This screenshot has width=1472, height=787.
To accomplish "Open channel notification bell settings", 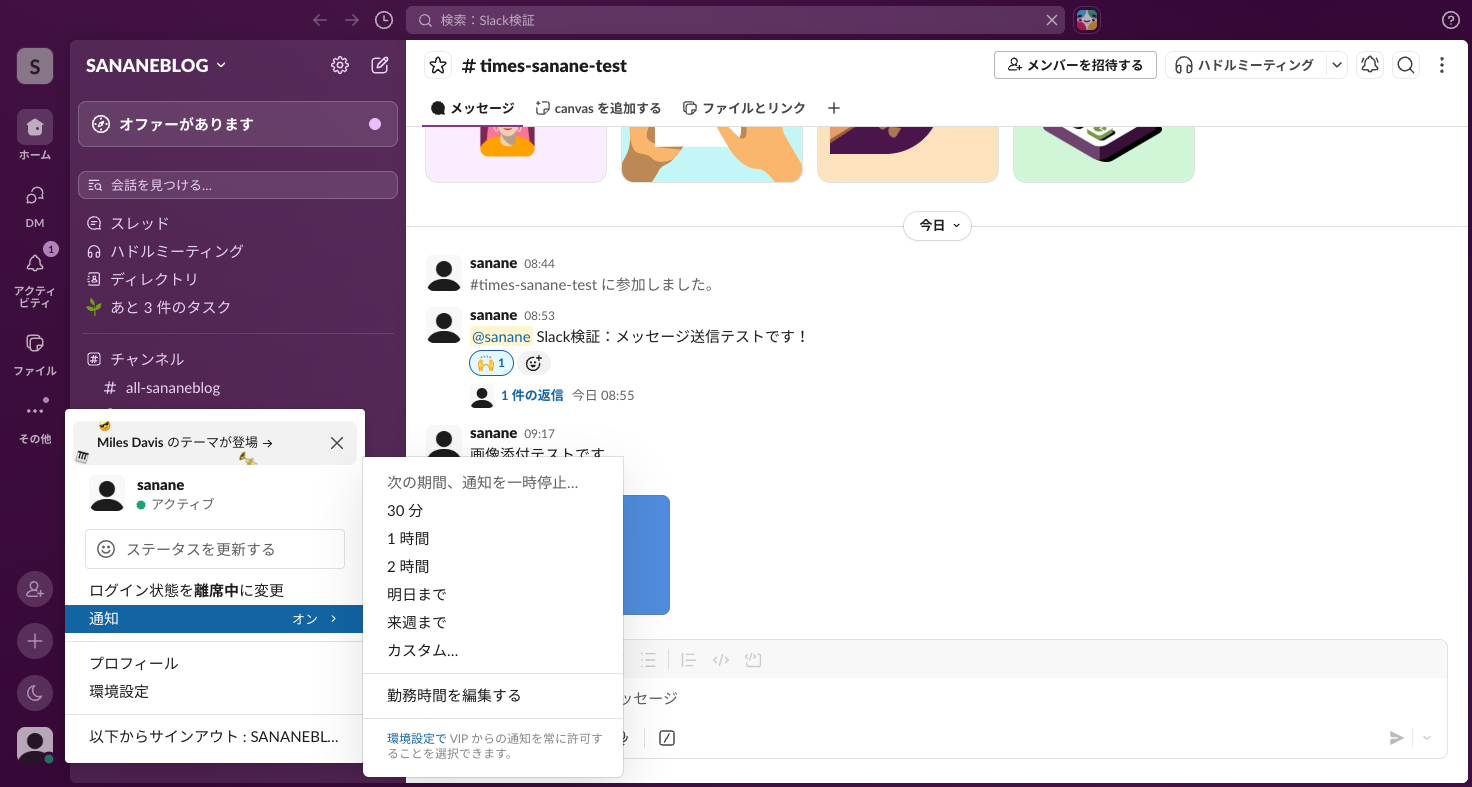I will coord(1370,65).
